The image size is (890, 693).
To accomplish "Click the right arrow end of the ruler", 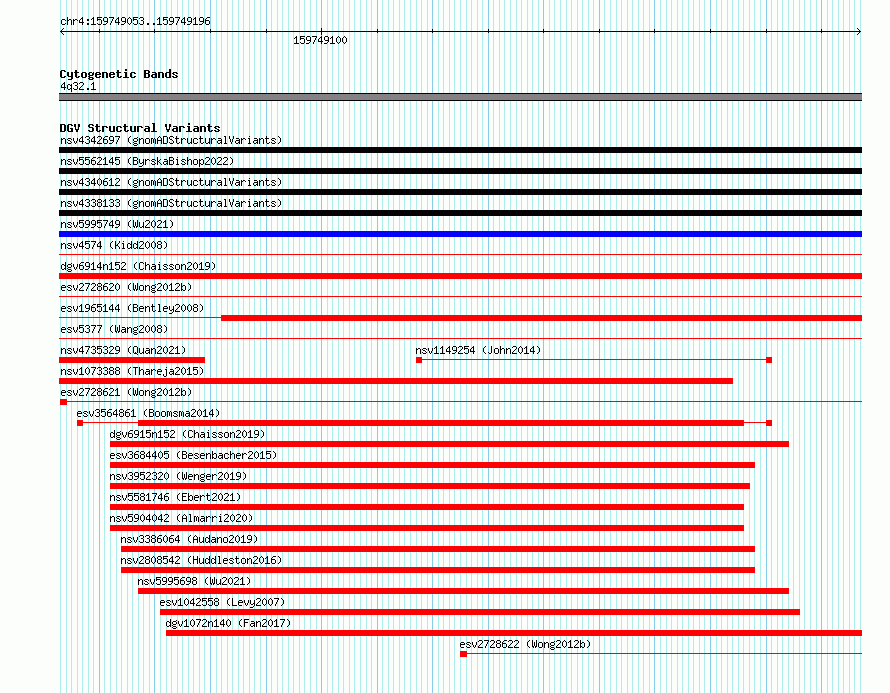I will 859,32.
